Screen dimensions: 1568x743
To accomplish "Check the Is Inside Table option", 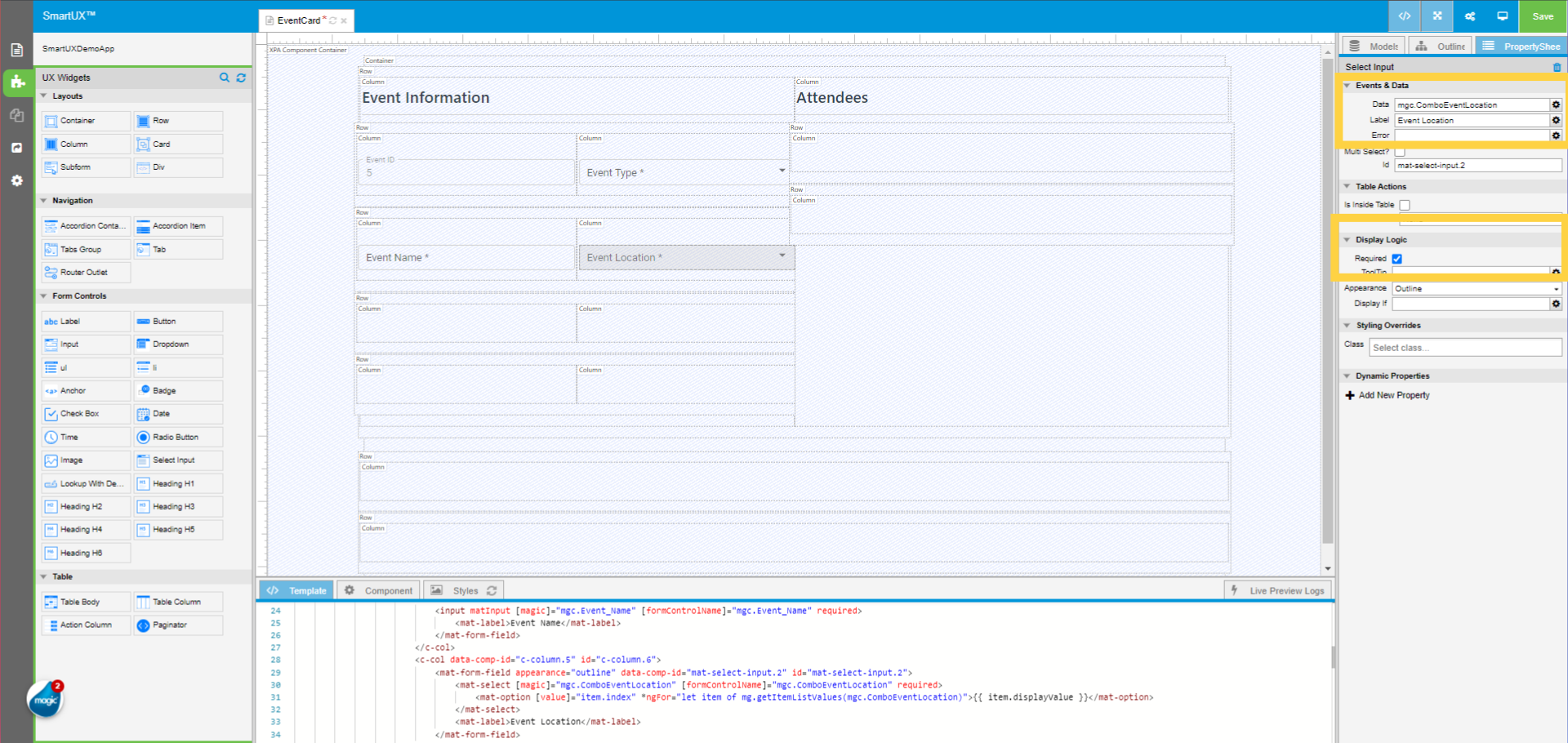I will pyautogui.click(x=1405, y=204).
